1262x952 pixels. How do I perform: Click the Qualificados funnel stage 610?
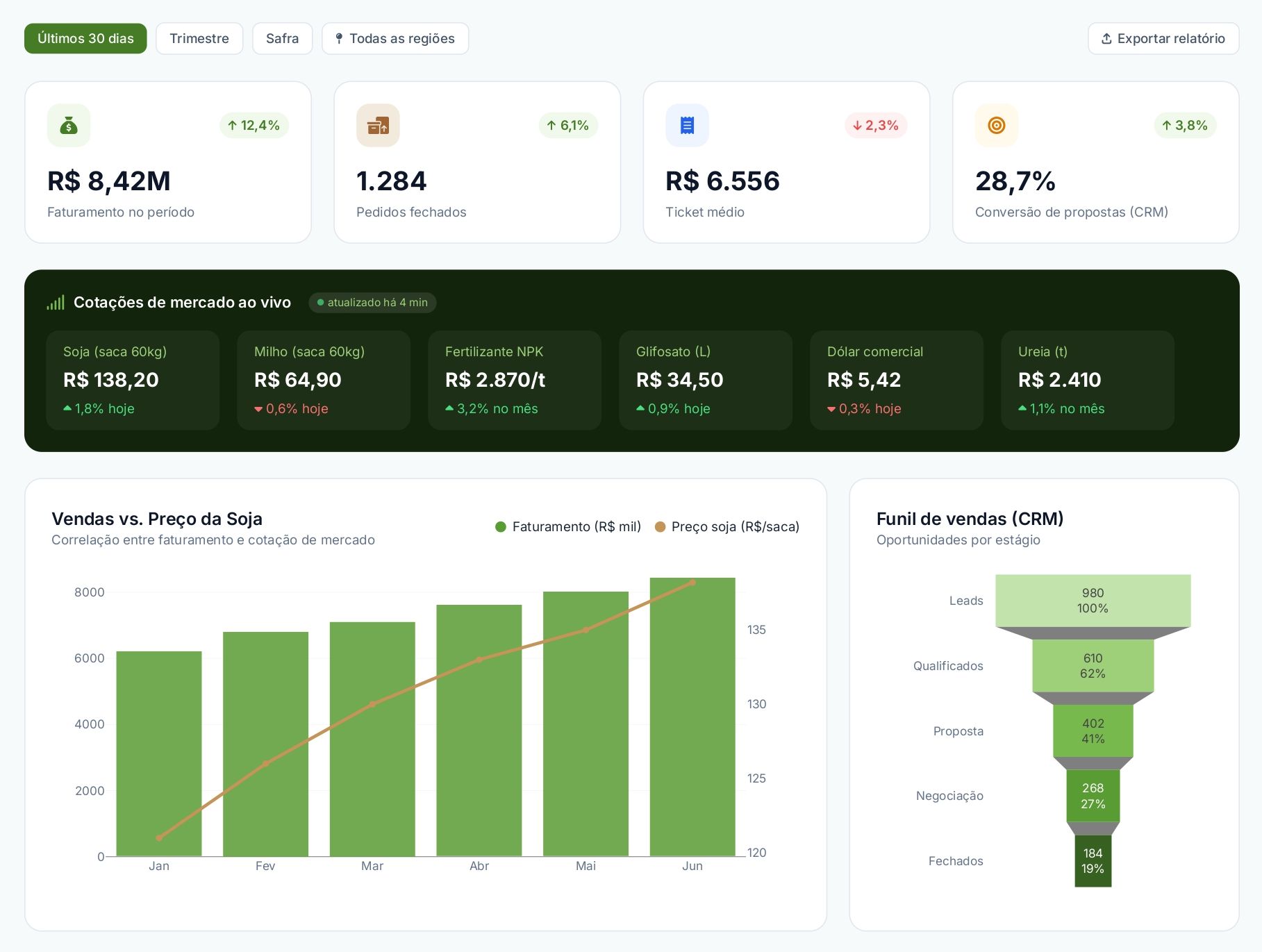tap(1093, 666)
